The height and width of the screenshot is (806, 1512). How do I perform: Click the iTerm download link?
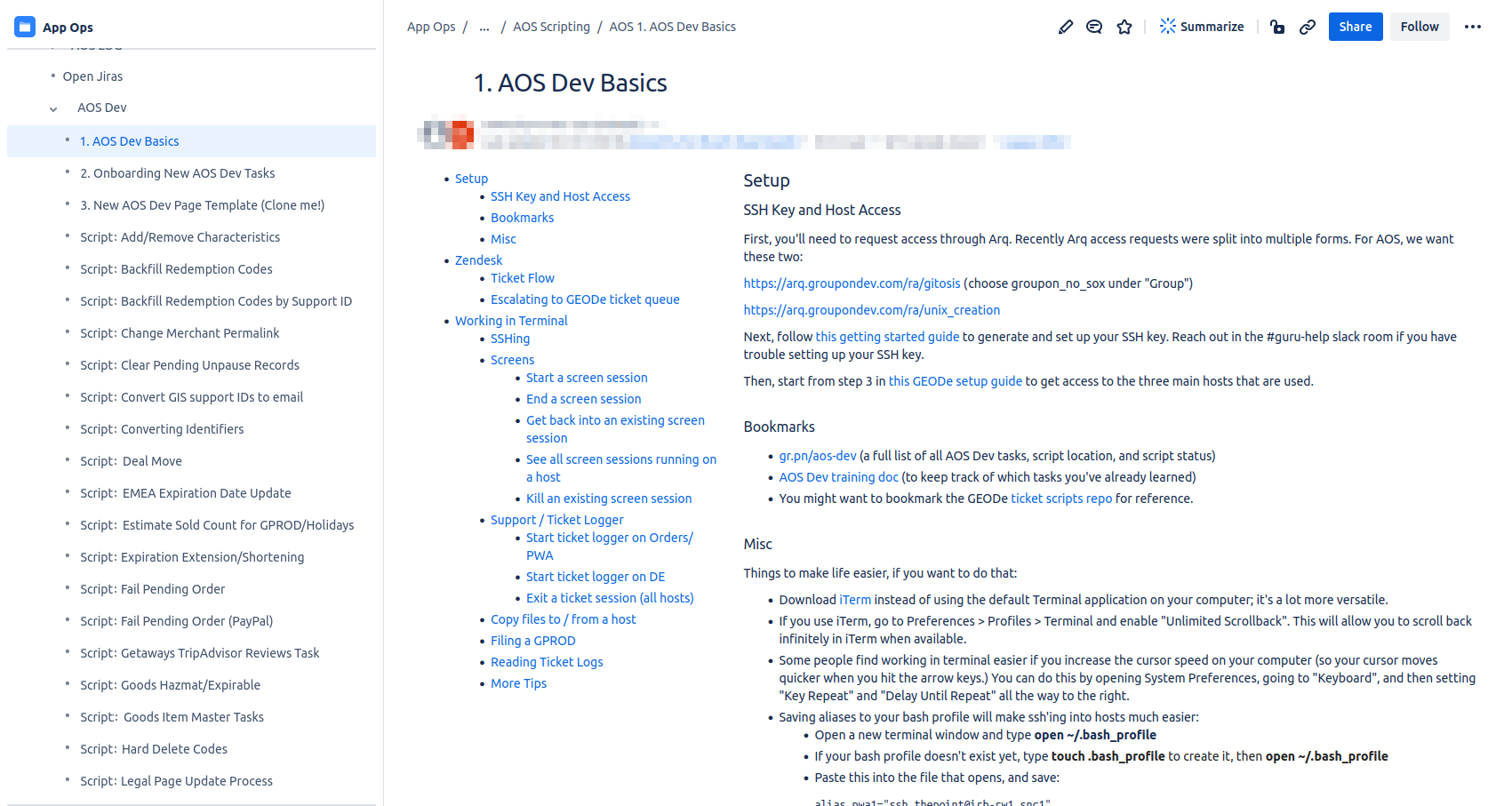854,600
